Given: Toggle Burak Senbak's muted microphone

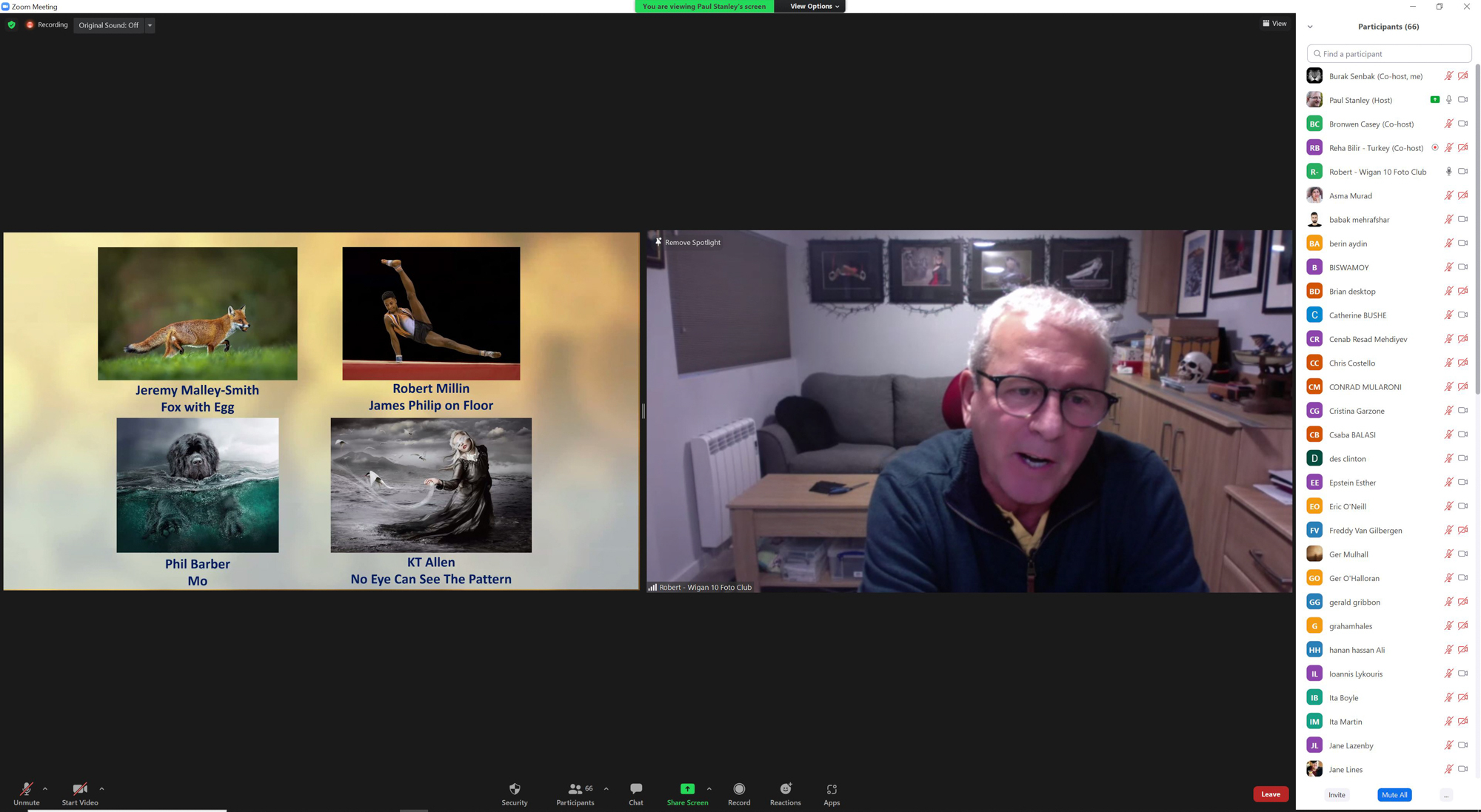Looking at the screenshot, I should 1448,76.
